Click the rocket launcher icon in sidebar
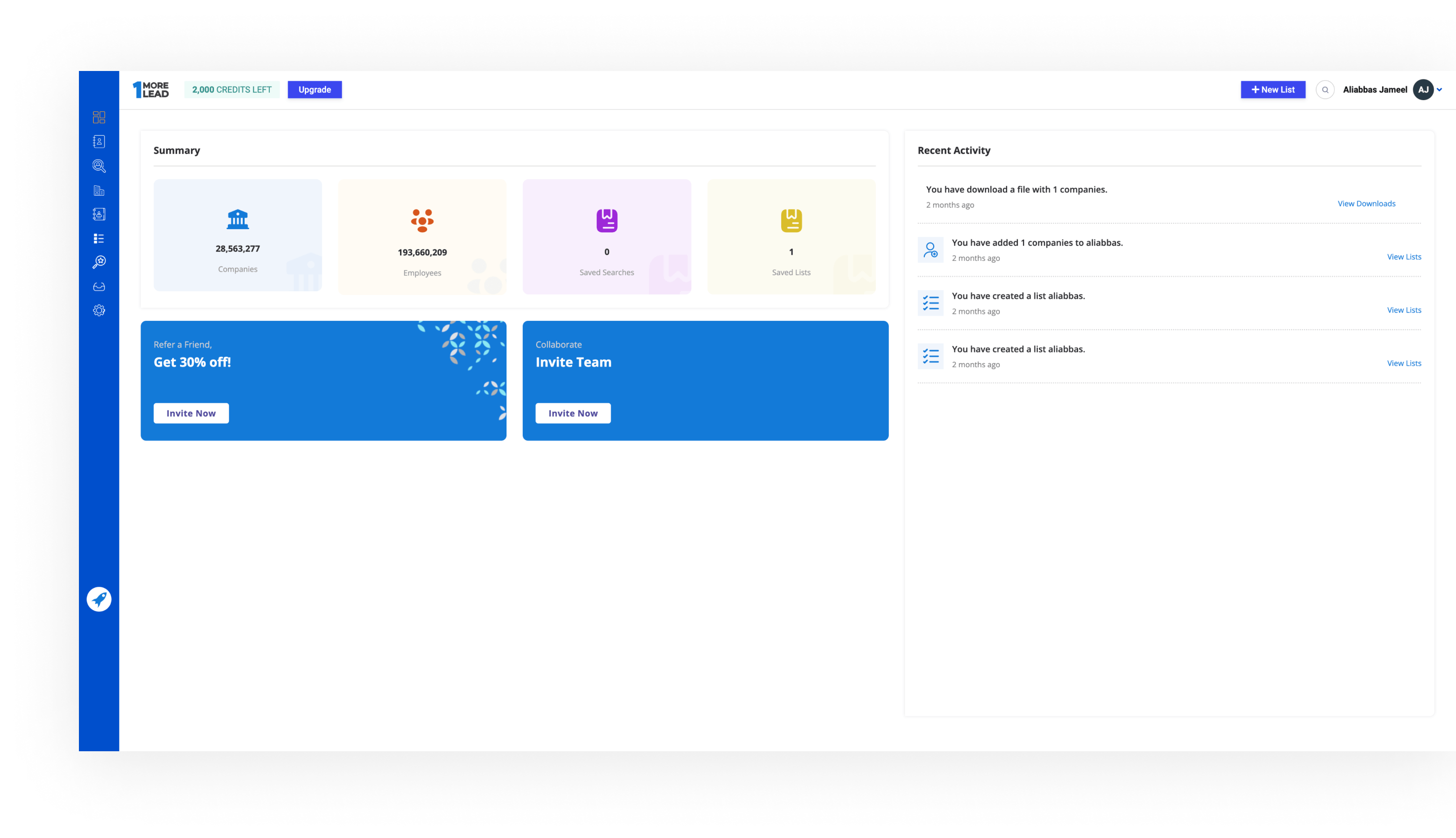 coord(99,599)
